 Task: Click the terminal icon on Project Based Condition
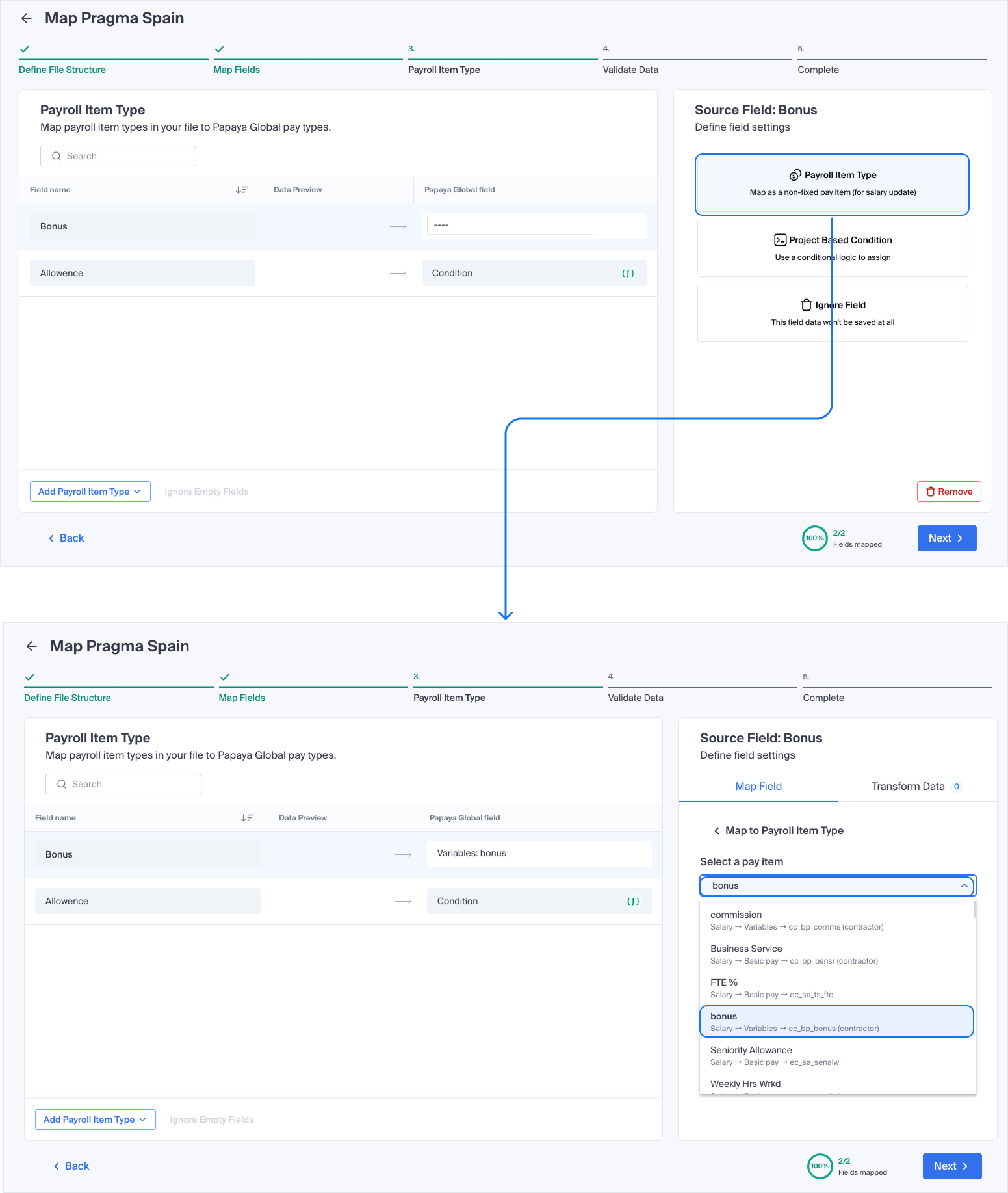pyautogui.click(x=781, y=241)
